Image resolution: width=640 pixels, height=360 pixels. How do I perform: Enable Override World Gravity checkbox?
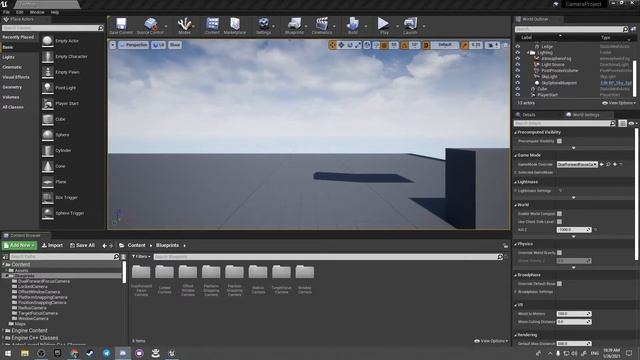pos(560,253)
